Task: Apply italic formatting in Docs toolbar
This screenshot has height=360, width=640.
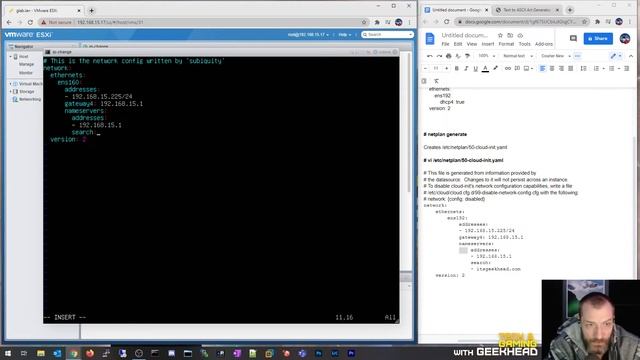Action: point(466,69)
